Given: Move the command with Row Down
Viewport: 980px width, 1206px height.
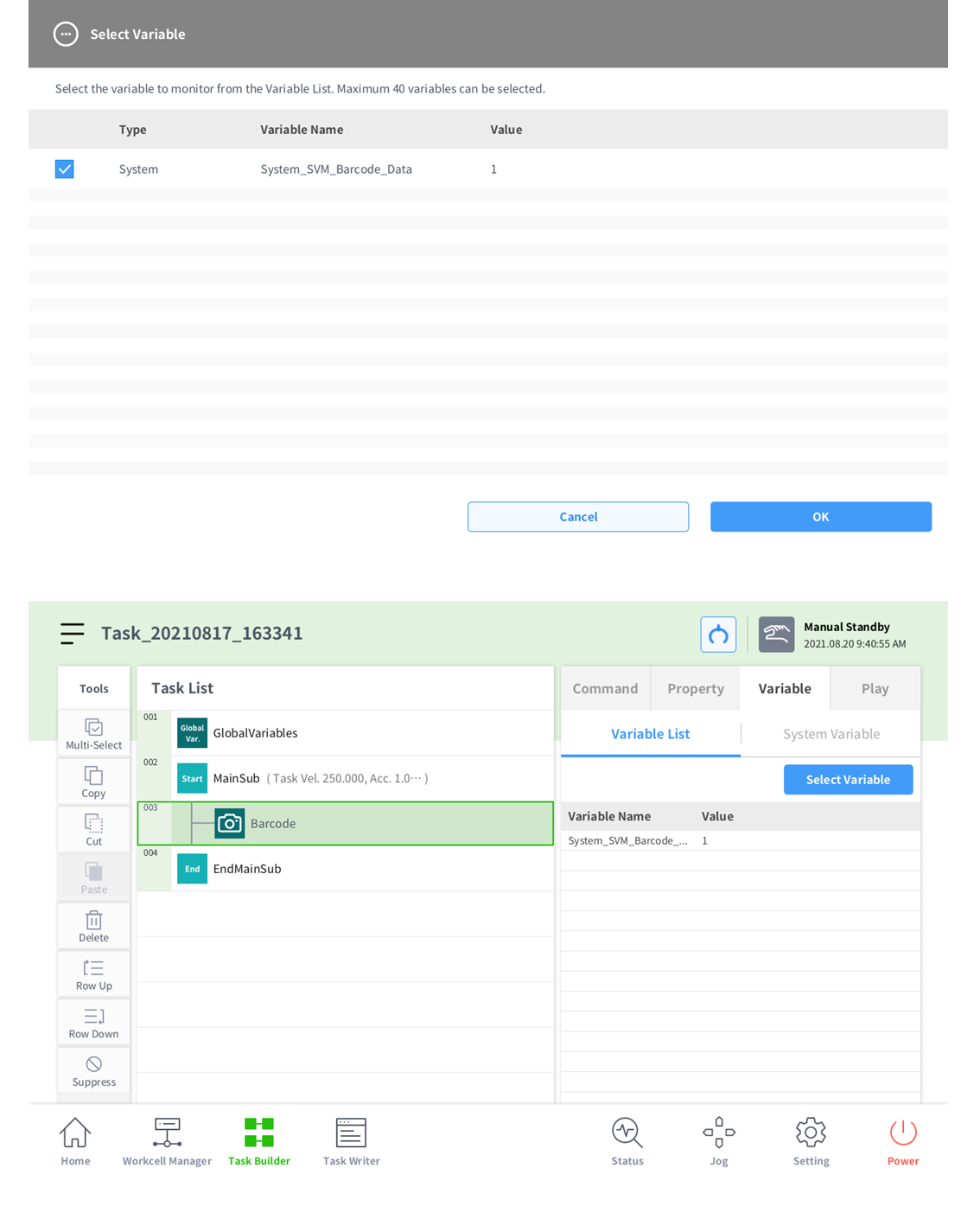Looking at the screenshot, I should [94, 1023].
